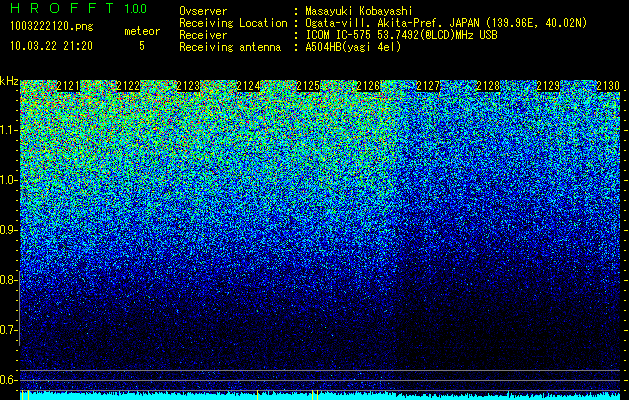The image size is (629, 400).
Task: Click the 0.9 frequency axis label
Action: pyautogui.click(x=8, y=230)
